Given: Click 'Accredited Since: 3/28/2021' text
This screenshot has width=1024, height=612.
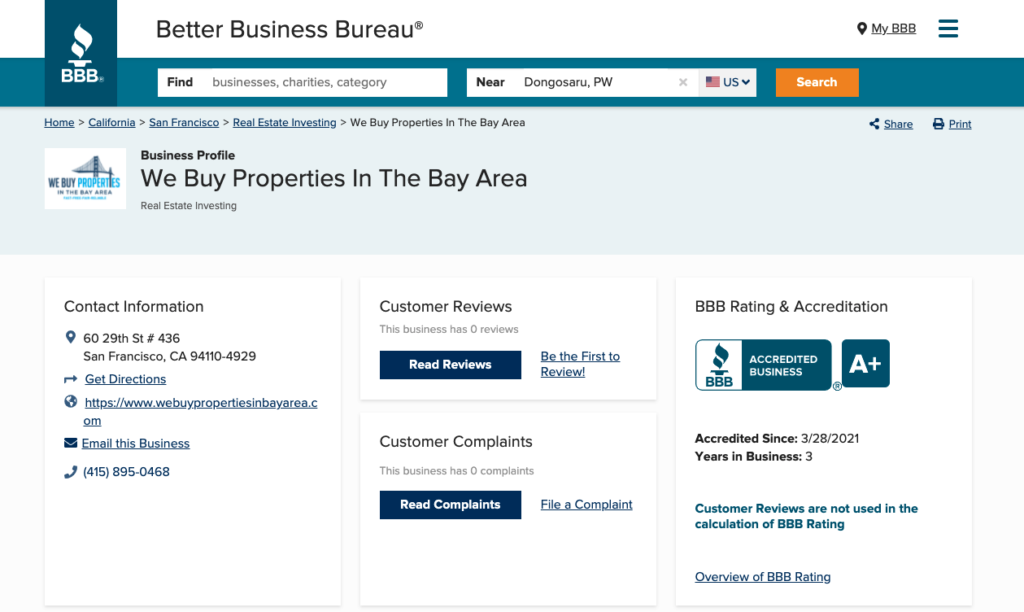Looking at the screenshot, I should coord(776,439).
